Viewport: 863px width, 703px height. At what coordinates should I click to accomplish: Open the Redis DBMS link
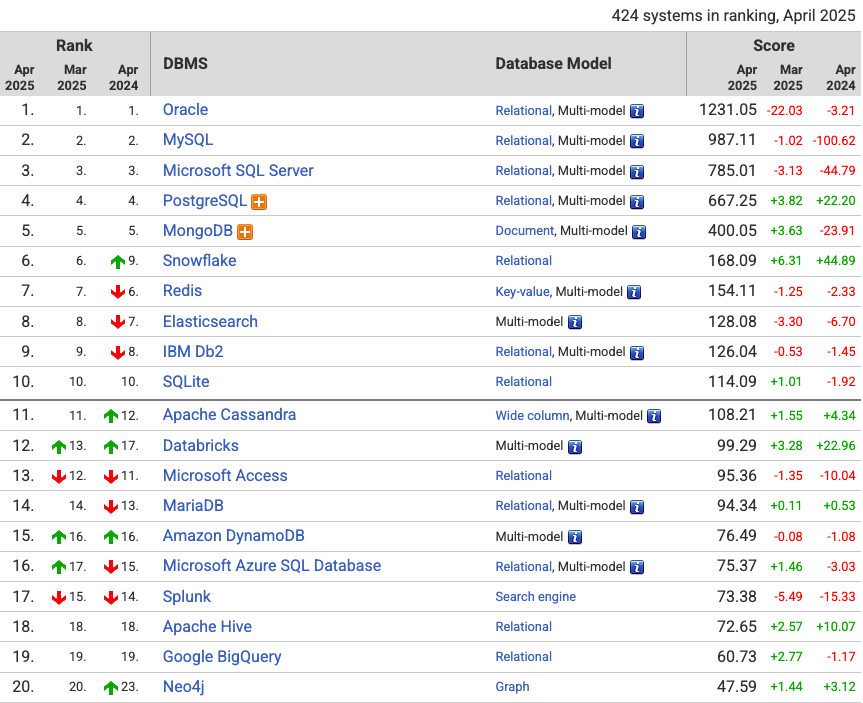[182, 291]
